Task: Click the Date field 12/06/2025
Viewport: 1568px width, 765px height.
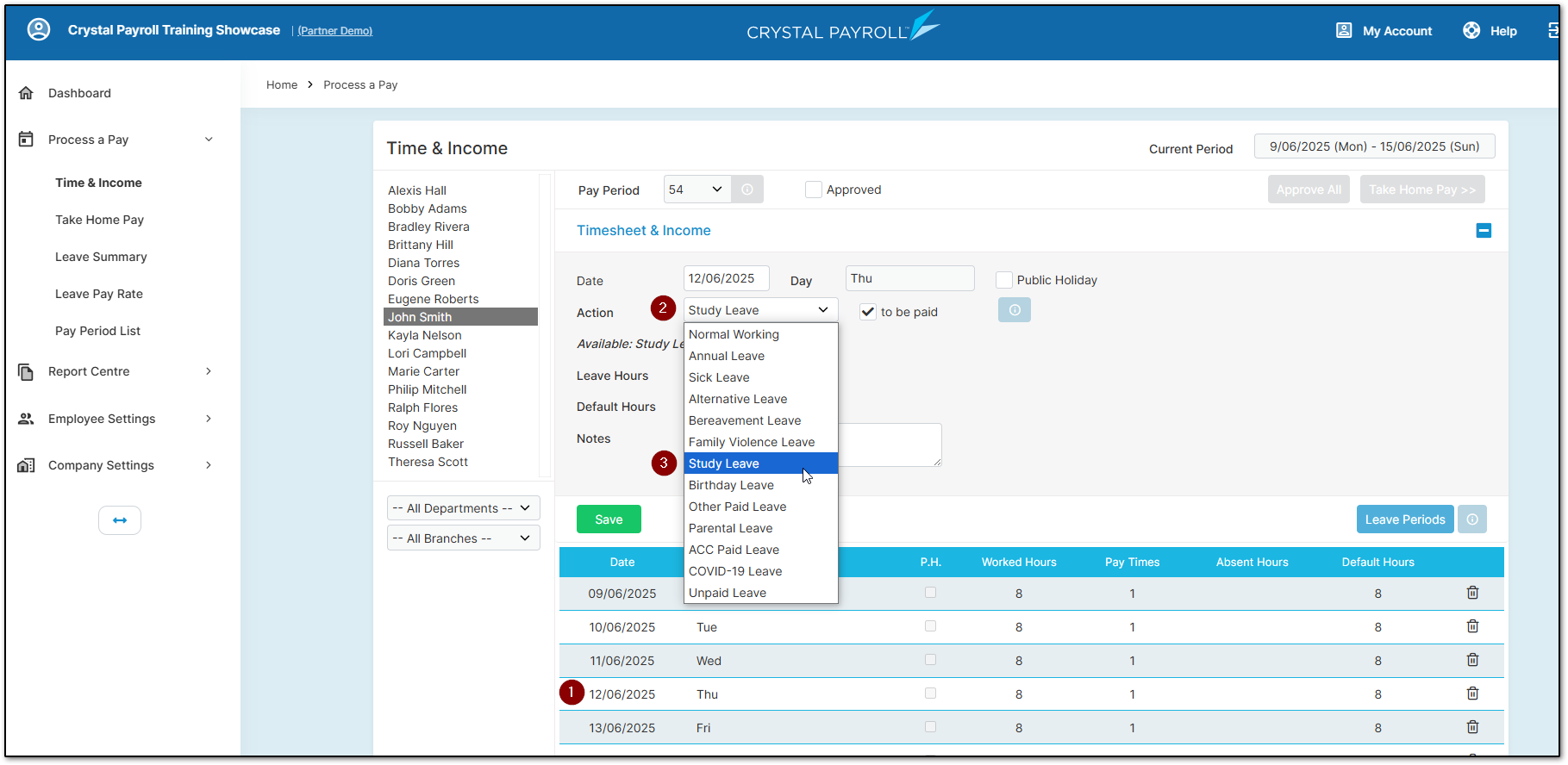Action: 727,278
